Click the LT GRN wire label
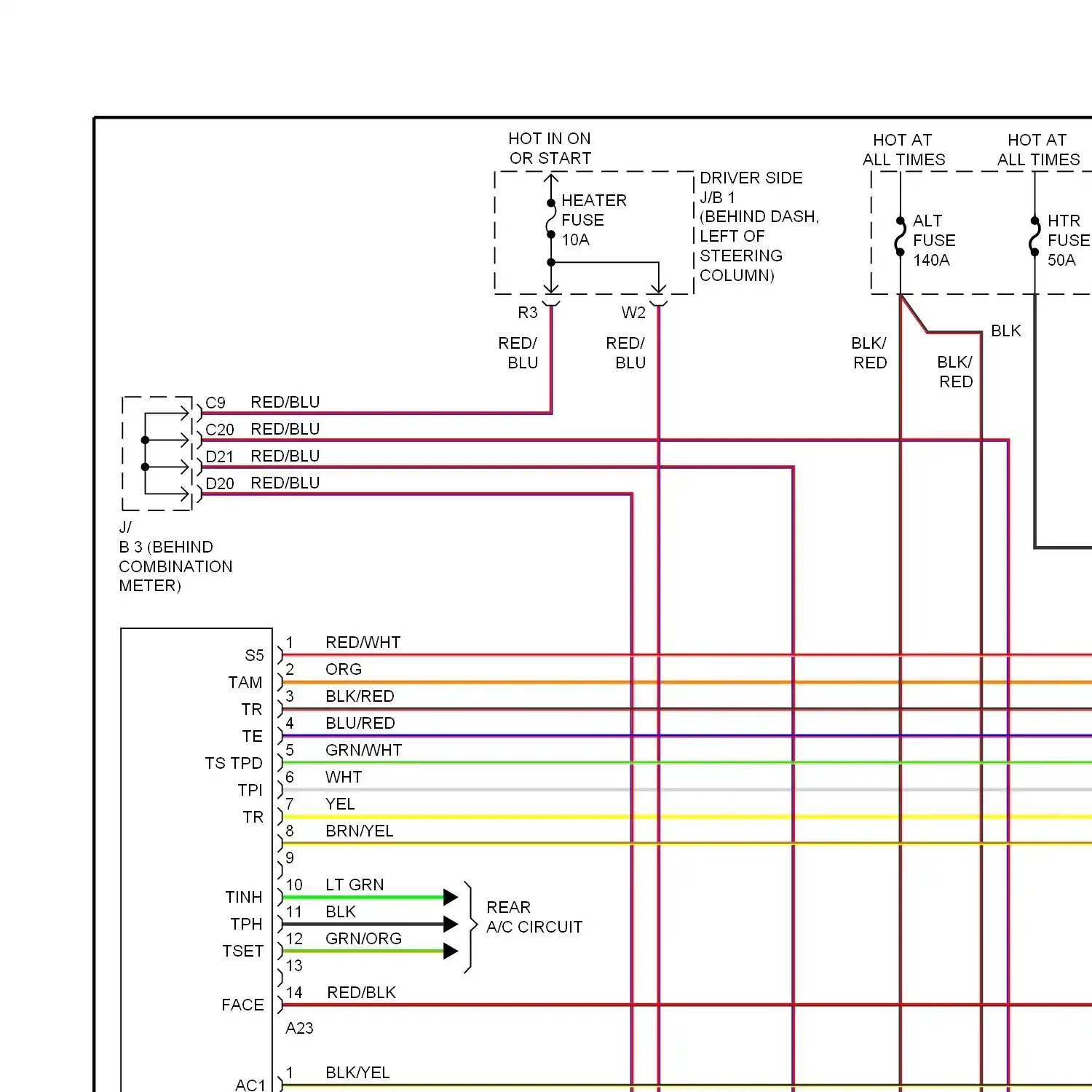This screenshot has height=1092, width=1092. (355, 885)
